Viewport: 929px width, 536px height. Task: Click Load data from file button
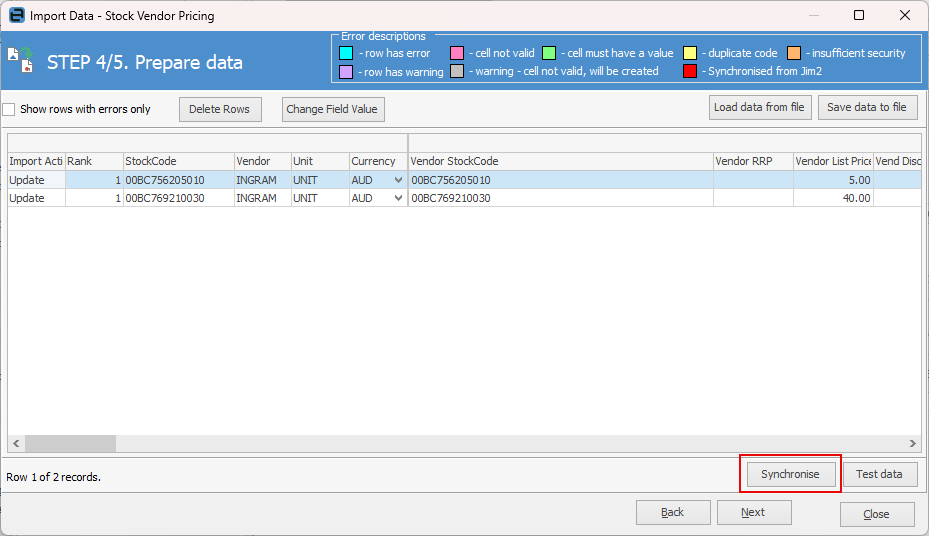[x=760, y=107]
